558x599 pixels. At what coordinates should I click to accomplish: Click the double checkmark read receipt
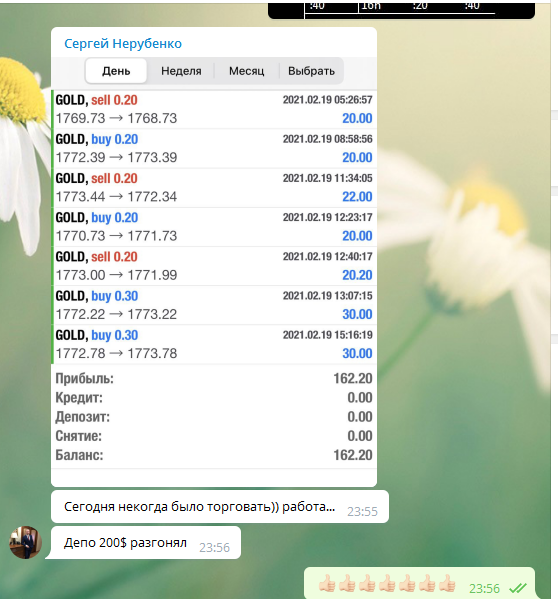518,588
